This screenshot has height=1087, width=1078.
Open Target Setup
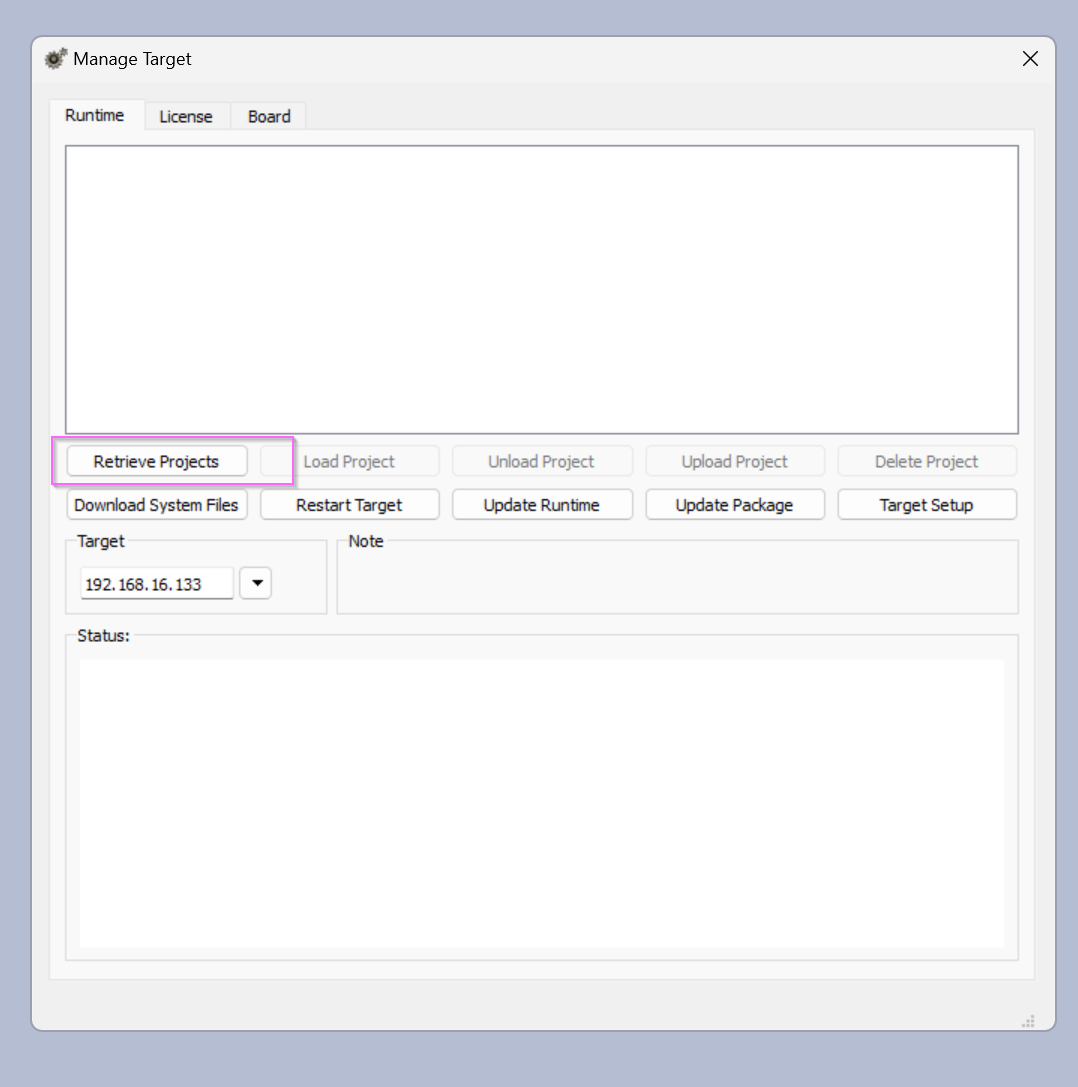pos(927,505)
